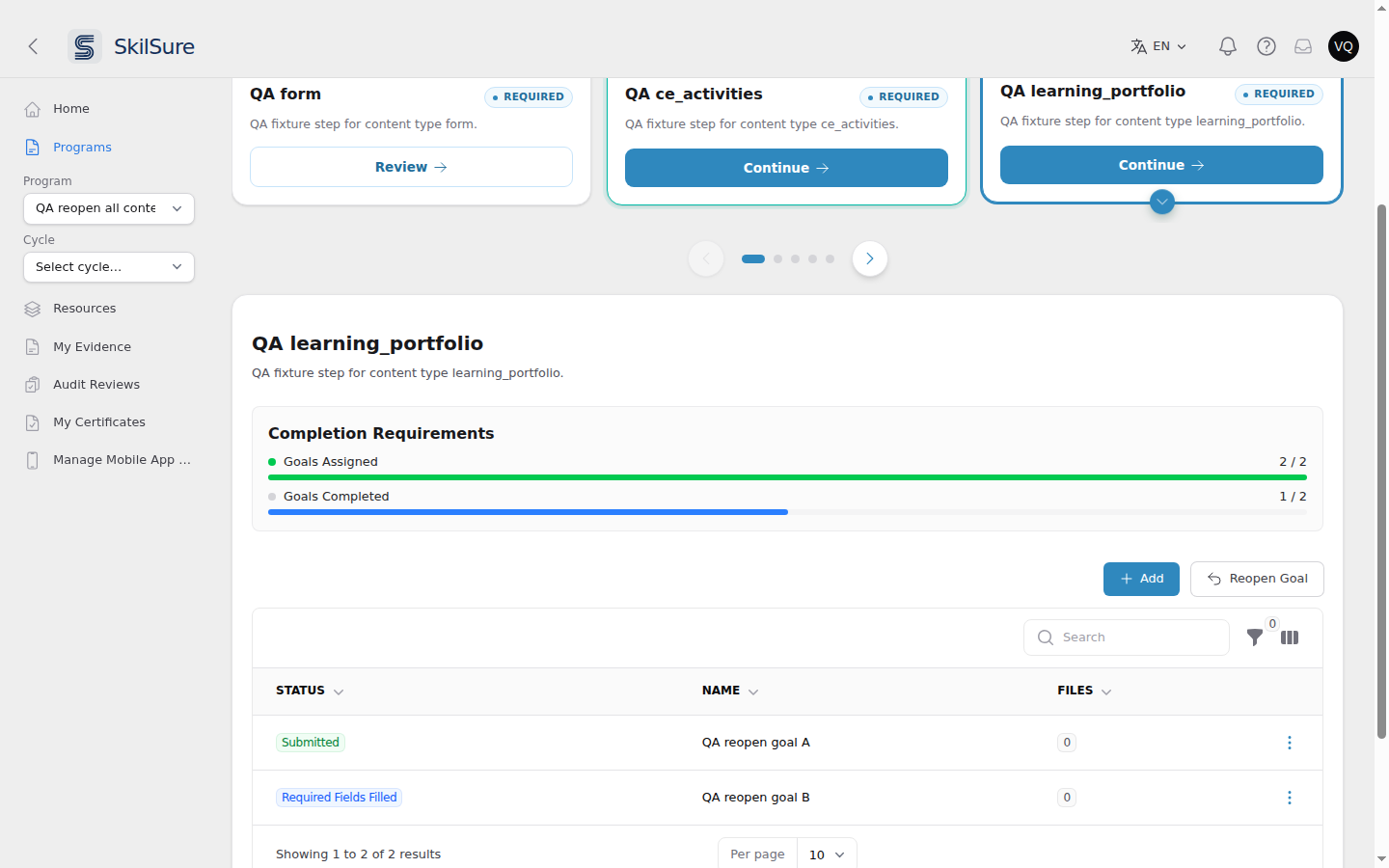Click Continue on the QA learning_portfolio card
Image resolution: width=1389 pixels, height=868 pixels.
pyautogui.click(x=1161, y=165)
